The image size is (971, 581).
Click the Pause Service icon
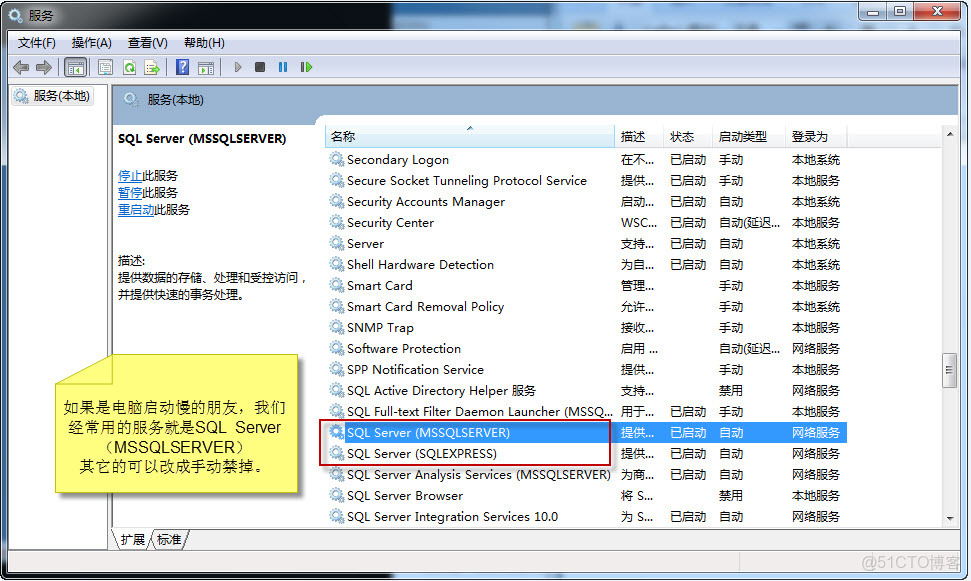tap(283, 67)
